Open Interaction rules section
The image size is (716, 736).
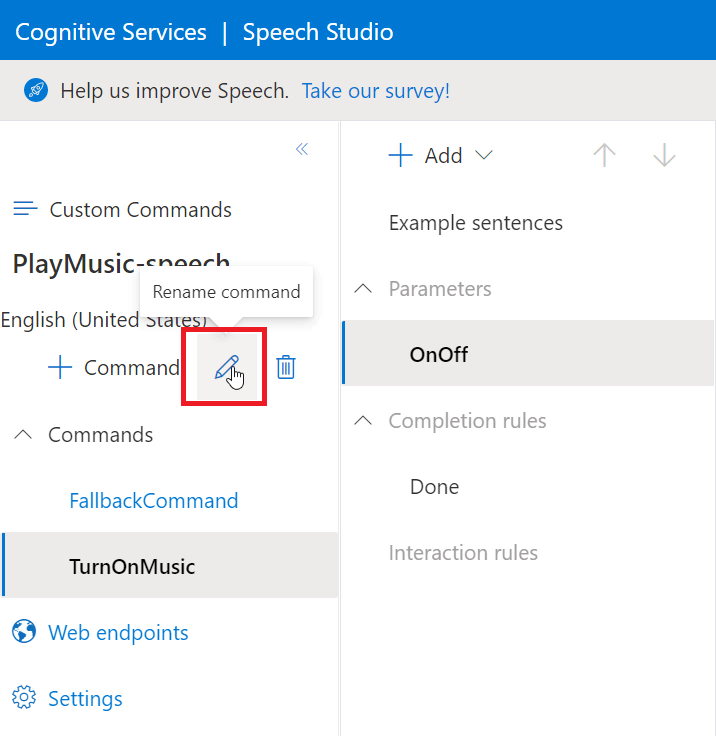[x=463, y=552]
